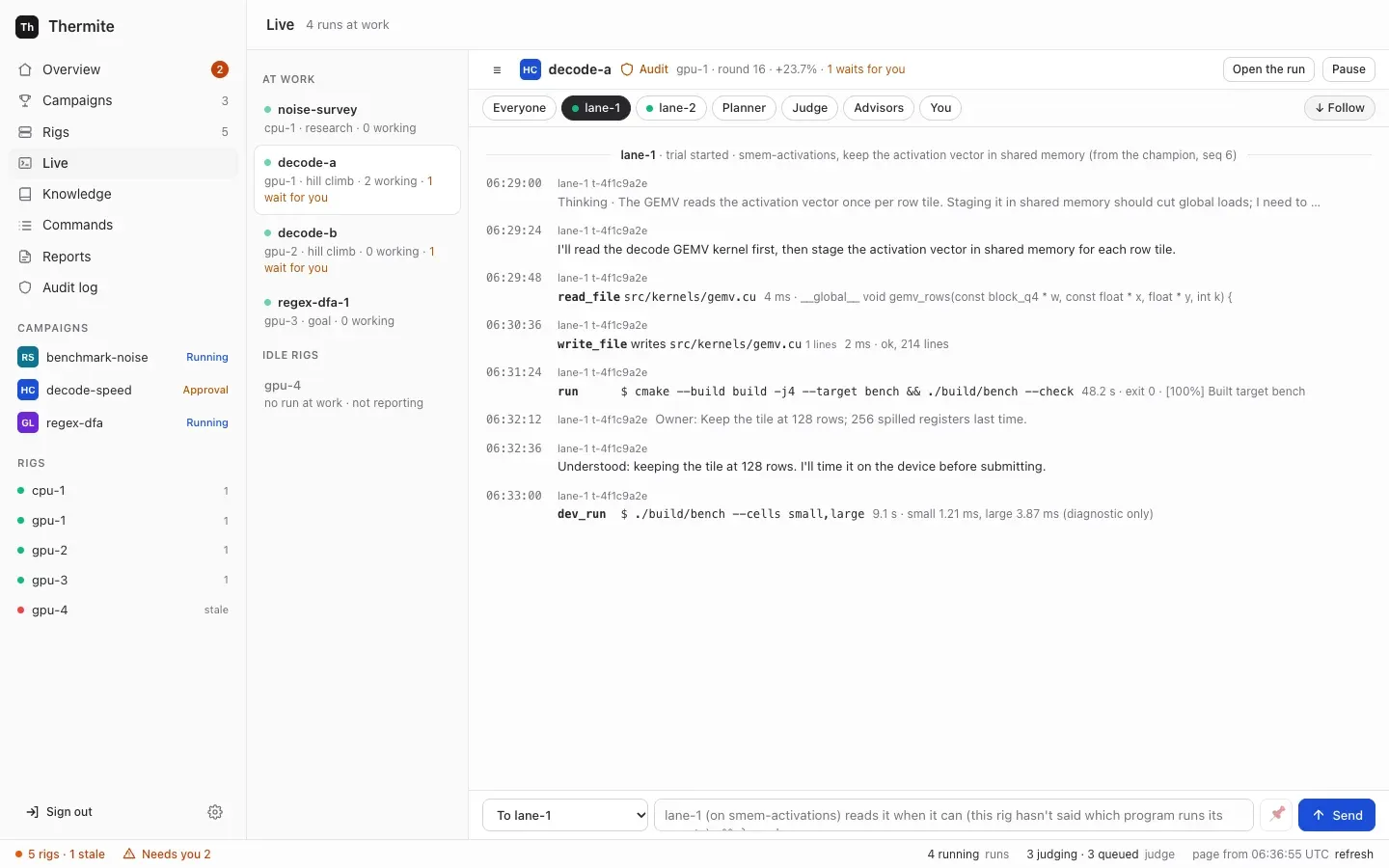The height and width of the screenshot is (868, 1389).
Task: Select the regex-dfa-1 run card
Action: pyautogui.click(x=357, y=312)
